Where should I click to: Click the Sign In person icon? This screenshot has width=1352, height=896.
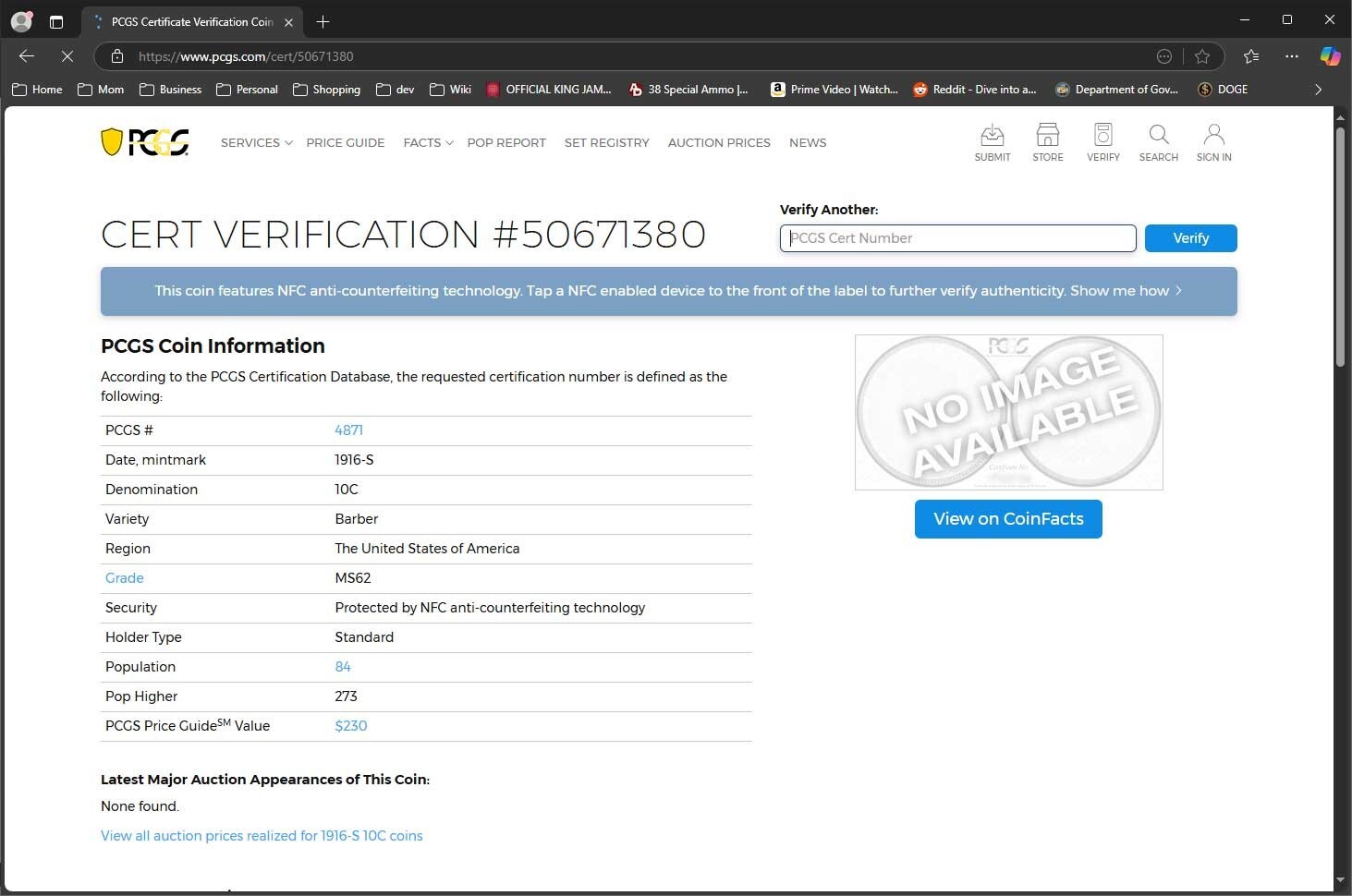[1213, 143]
